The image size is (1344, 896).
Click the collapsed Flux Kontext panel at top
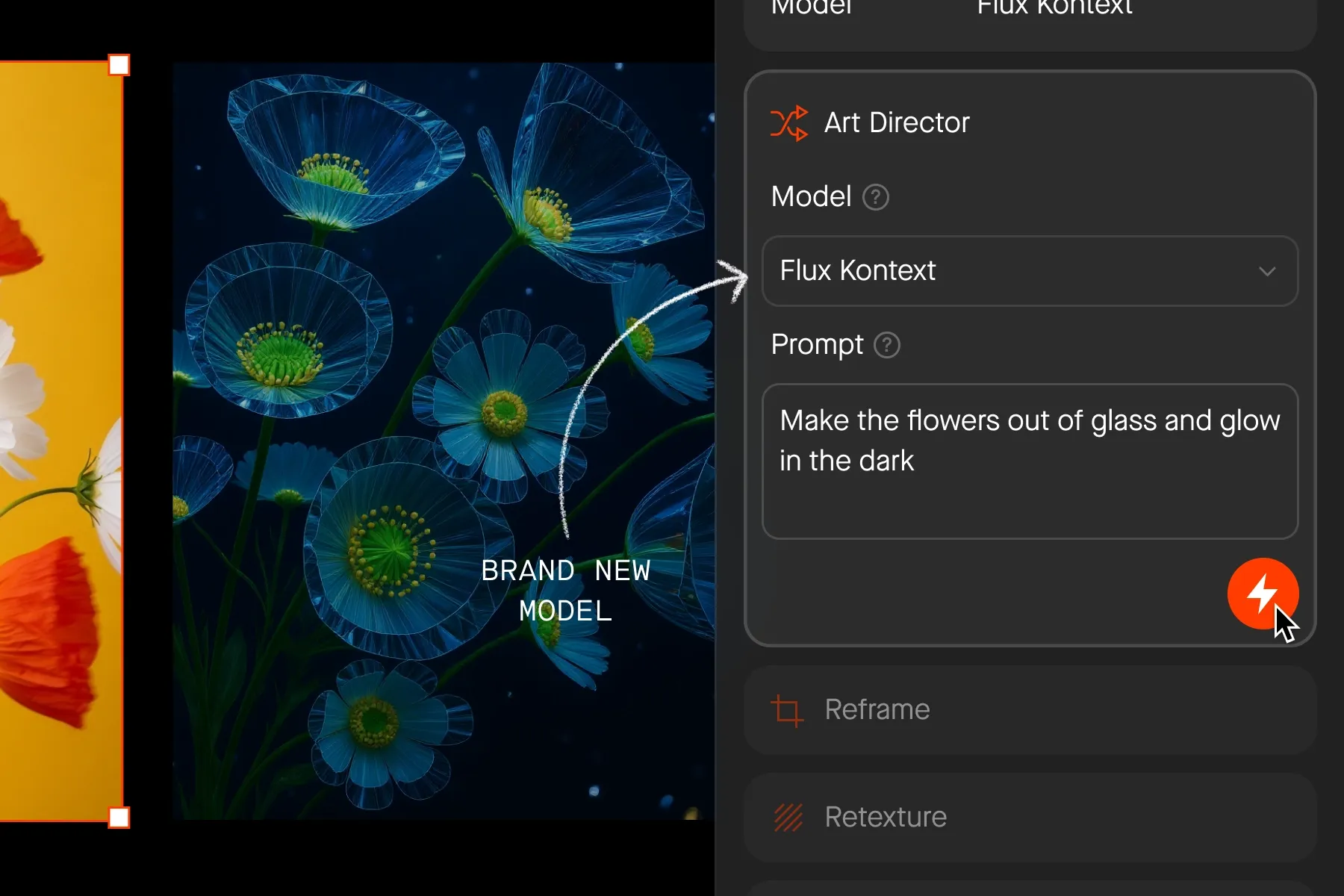pyautogui.click(x=1030, y=22)
